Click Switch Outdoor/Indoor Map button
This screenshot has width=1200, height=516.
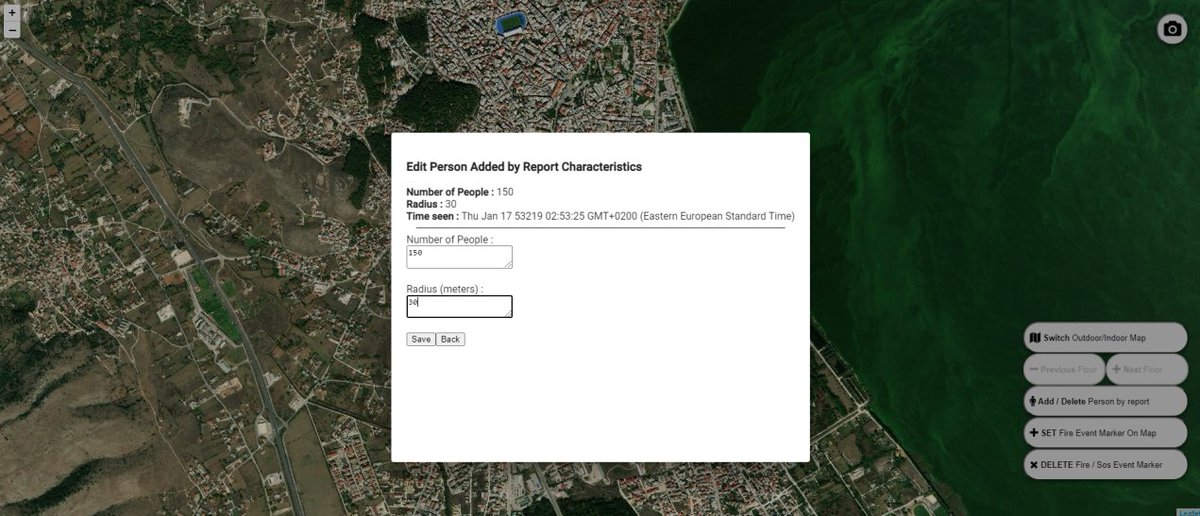[x=1105, y=338]
